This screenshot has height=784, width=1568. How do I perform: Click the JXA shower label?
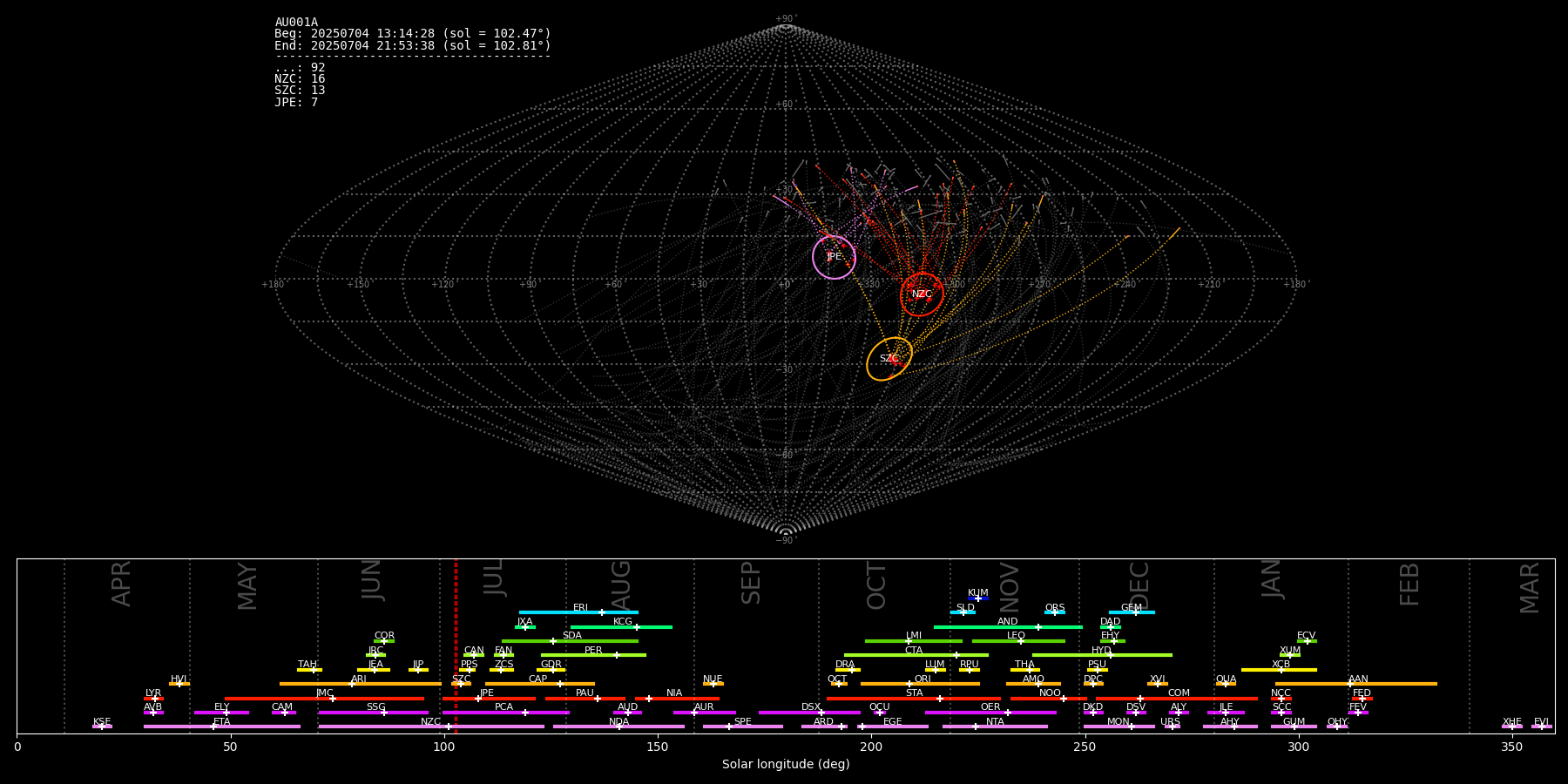click(524, 622)
